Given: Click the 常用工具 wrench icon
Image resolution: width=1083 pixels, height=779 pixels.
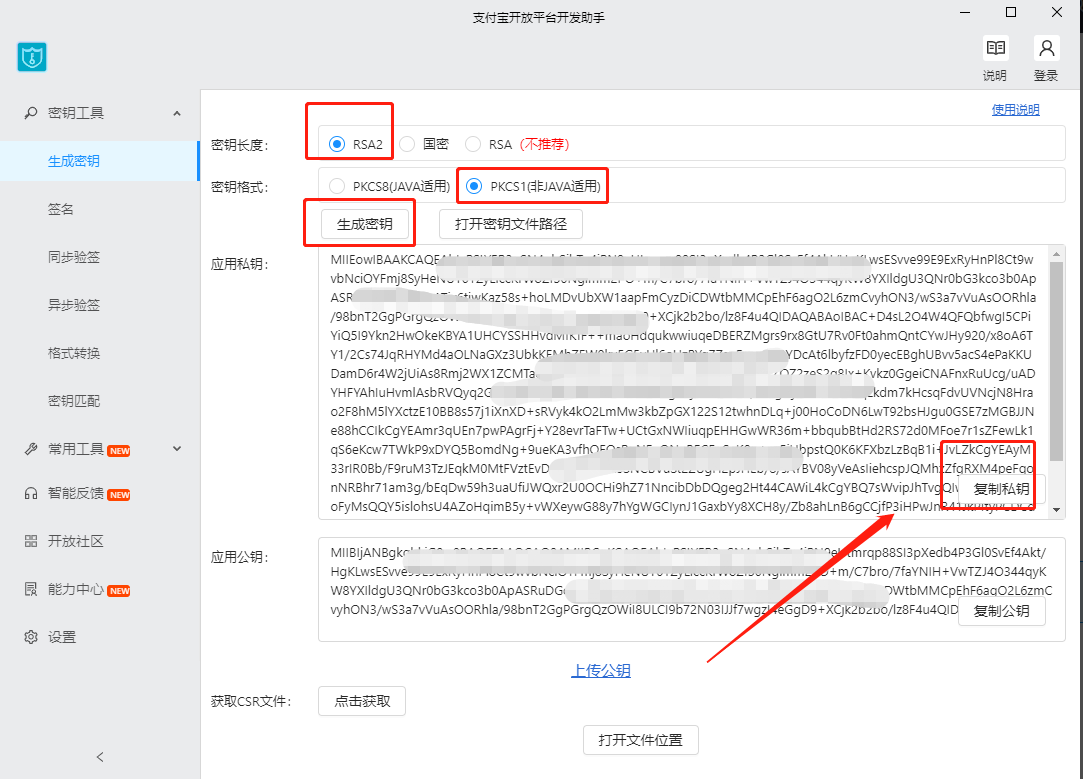Looking at the screenshot, I should click(x=31, y=449).
